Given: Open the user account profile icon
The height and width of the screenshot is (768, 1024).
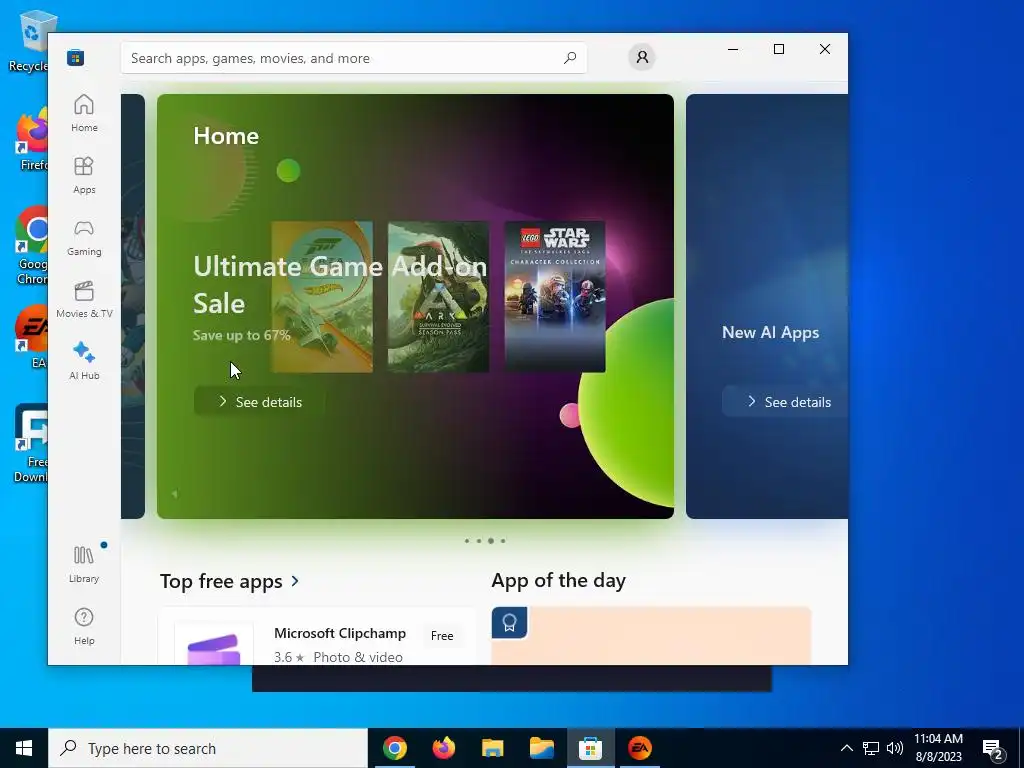Looking at the screenshot, I should (x=642, y=57).
